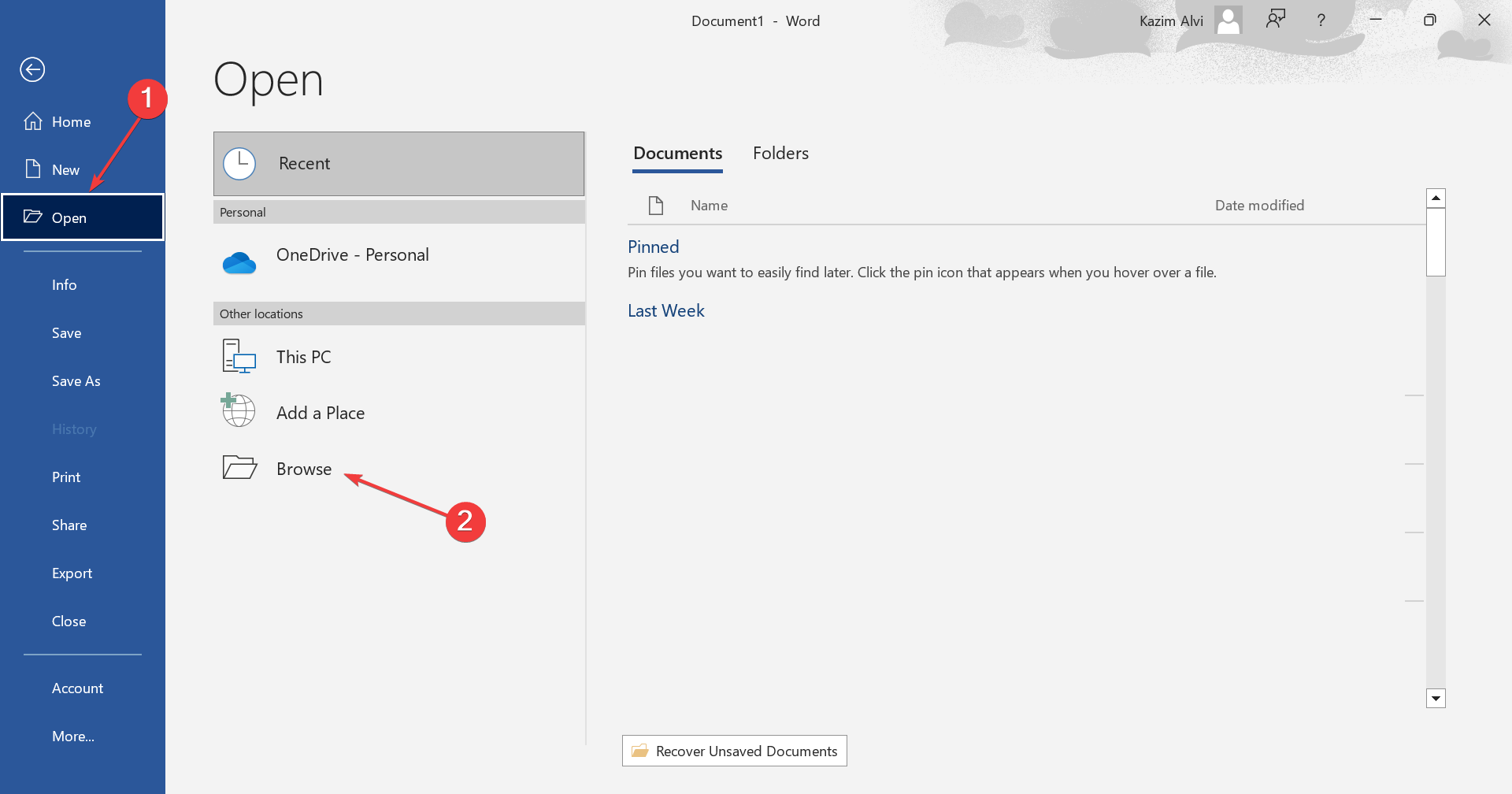Open the Info page
Screen dimensions: 1512x794
[82, 284]
